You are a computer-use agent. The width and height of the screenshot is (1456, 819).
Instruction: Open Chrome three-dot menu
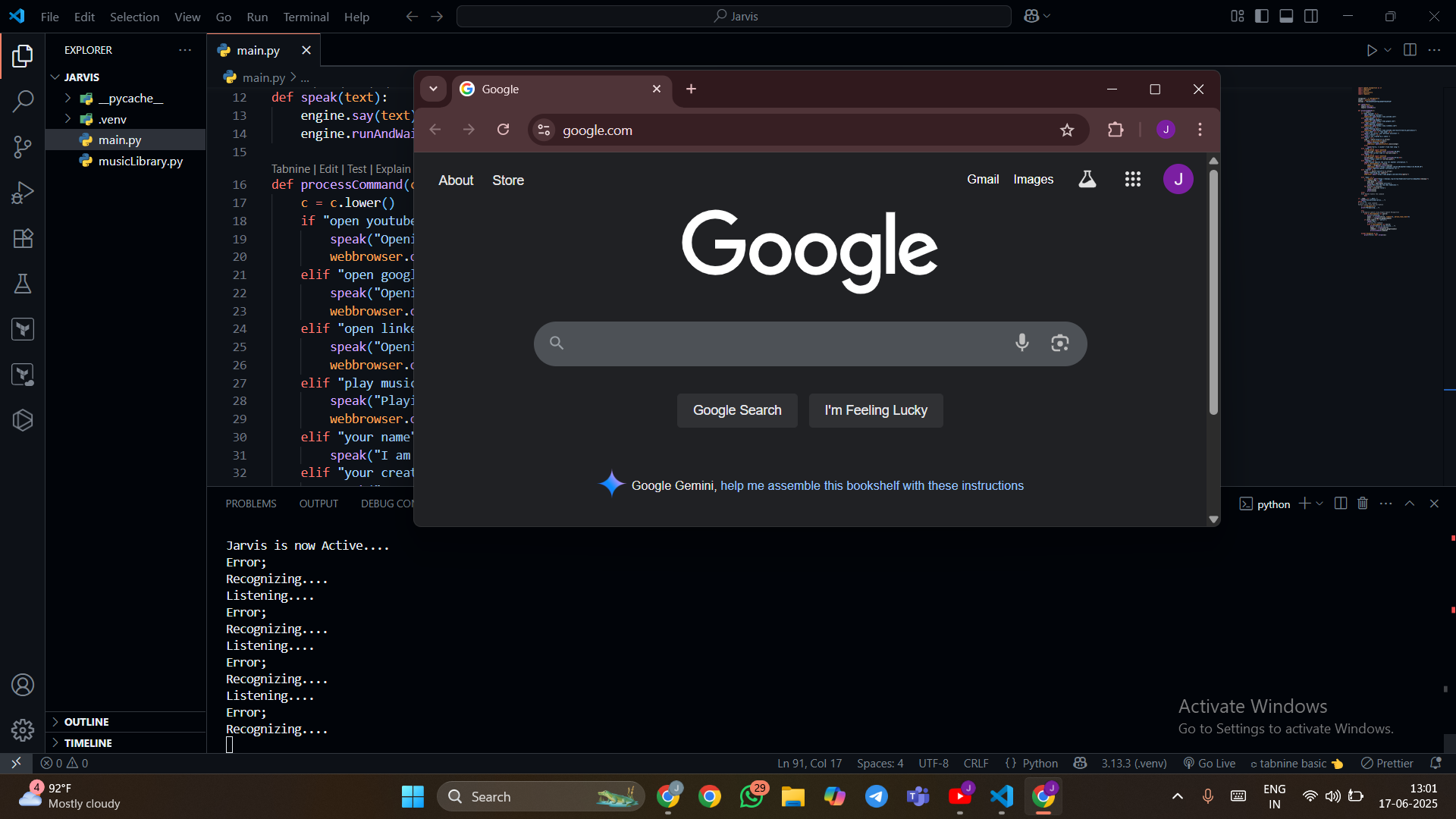[1200, 130]
